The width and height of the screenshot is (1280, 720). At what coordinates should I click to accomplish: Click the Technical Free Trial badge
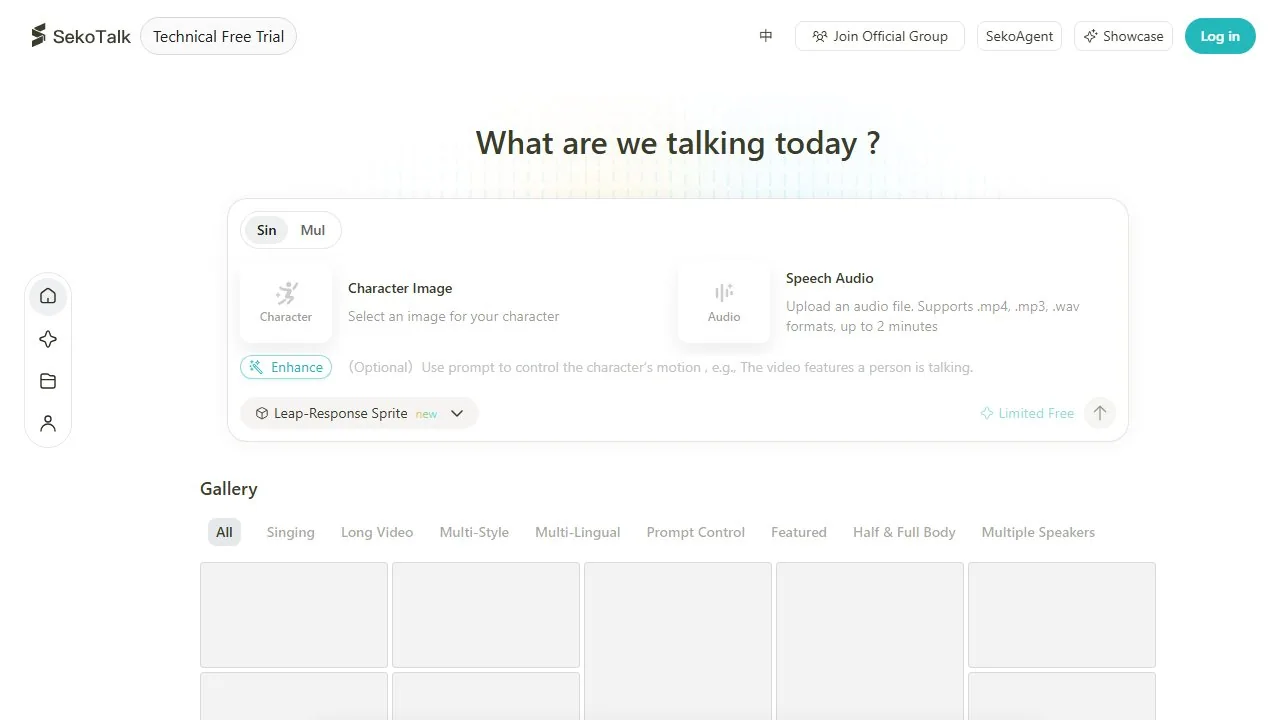(x=219, y=37)
